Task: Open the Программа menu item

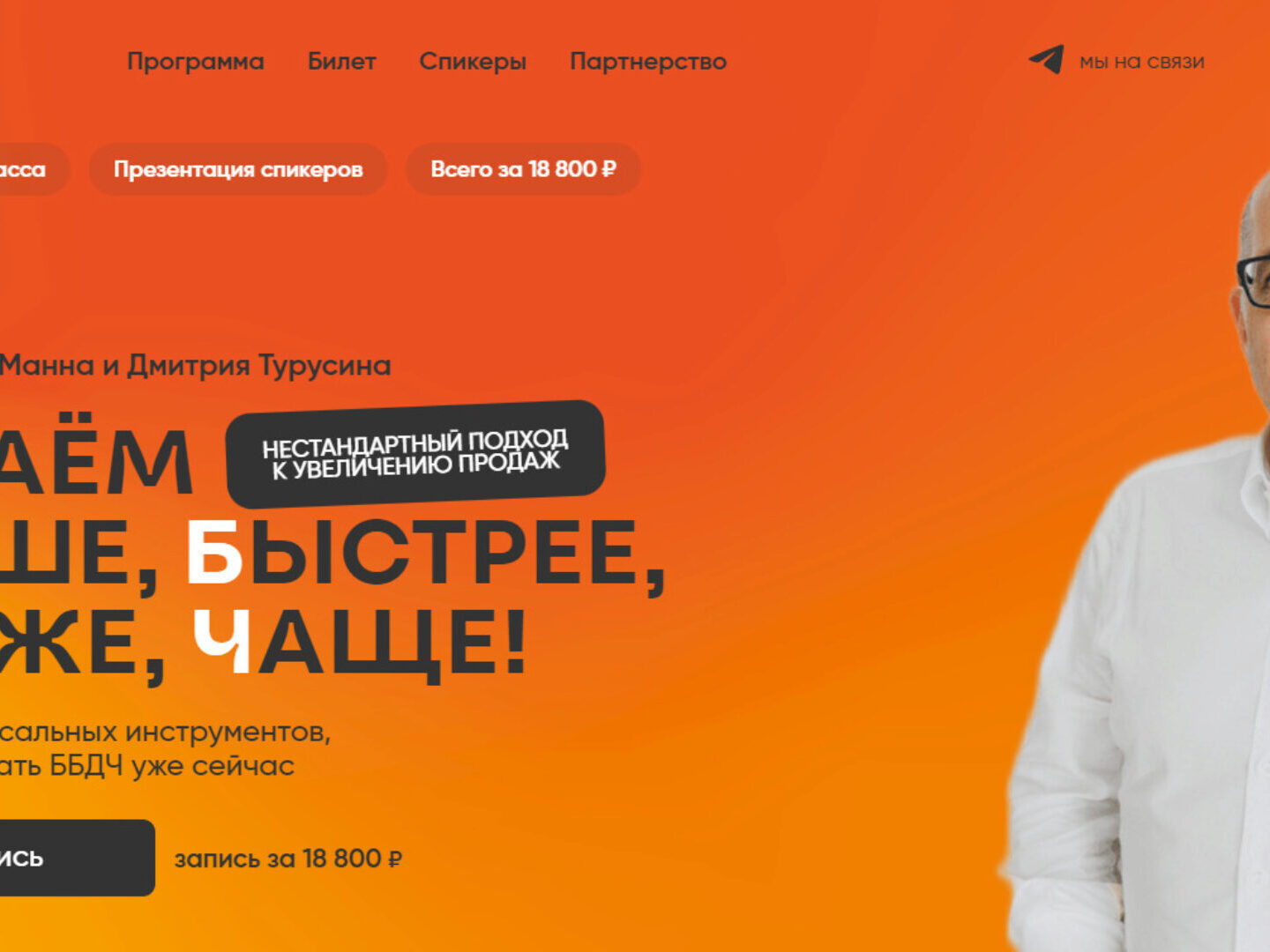Action: pos(196,62)
